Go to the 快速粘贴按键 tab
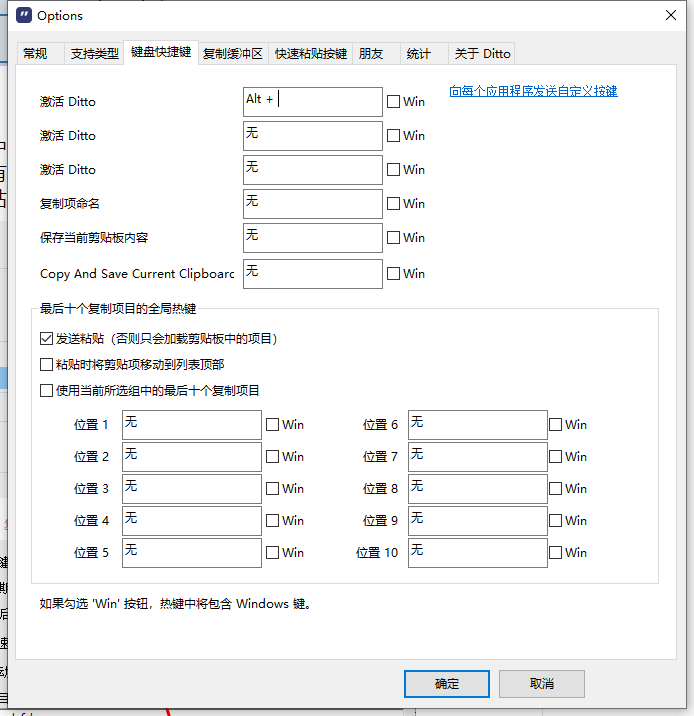Screen dimensions: 694x716 pyautogui.click(x=311, y=54)
